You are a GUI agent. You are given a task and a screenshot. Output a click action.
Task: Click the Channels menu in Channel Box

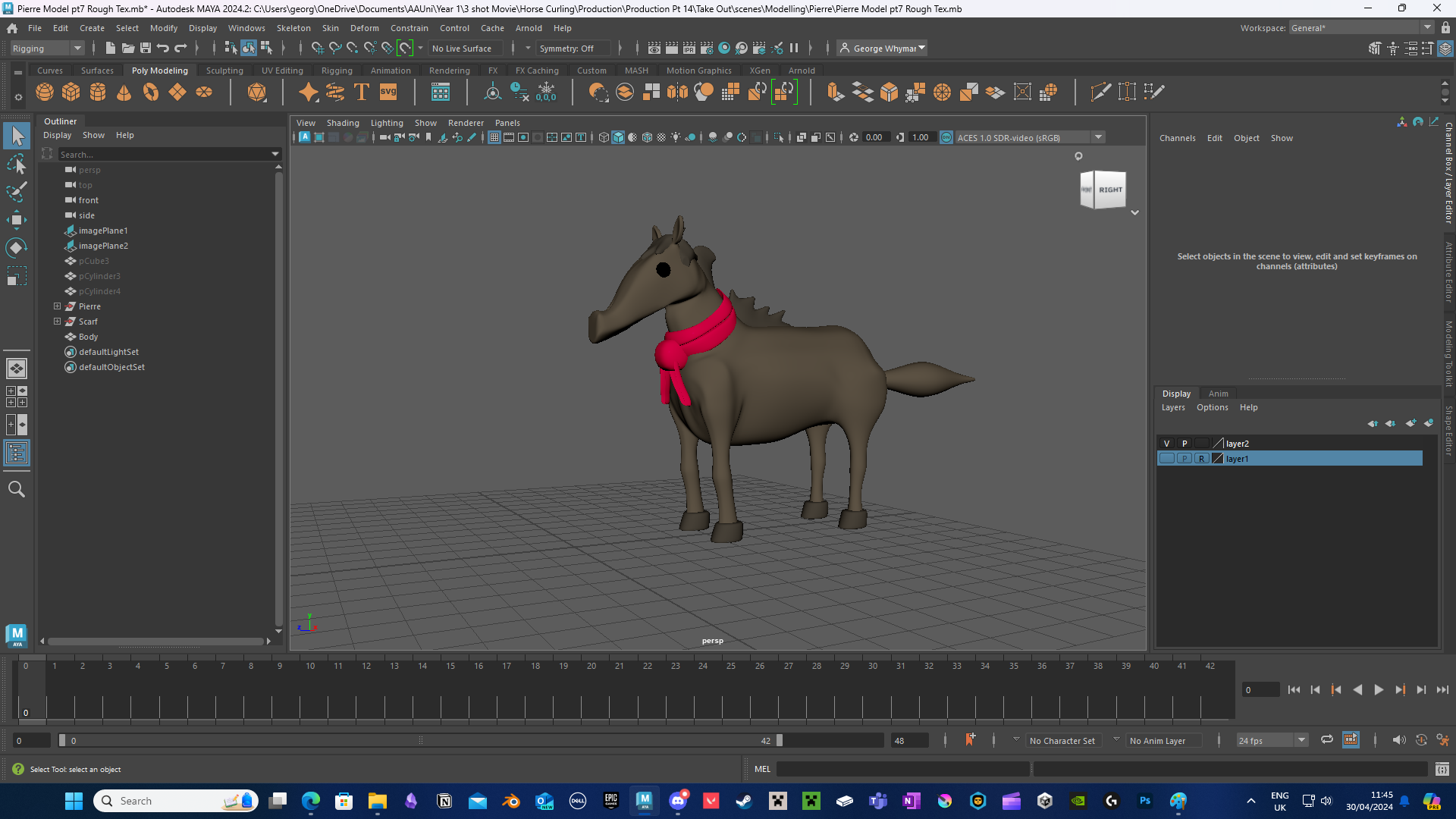[1177, 138]
